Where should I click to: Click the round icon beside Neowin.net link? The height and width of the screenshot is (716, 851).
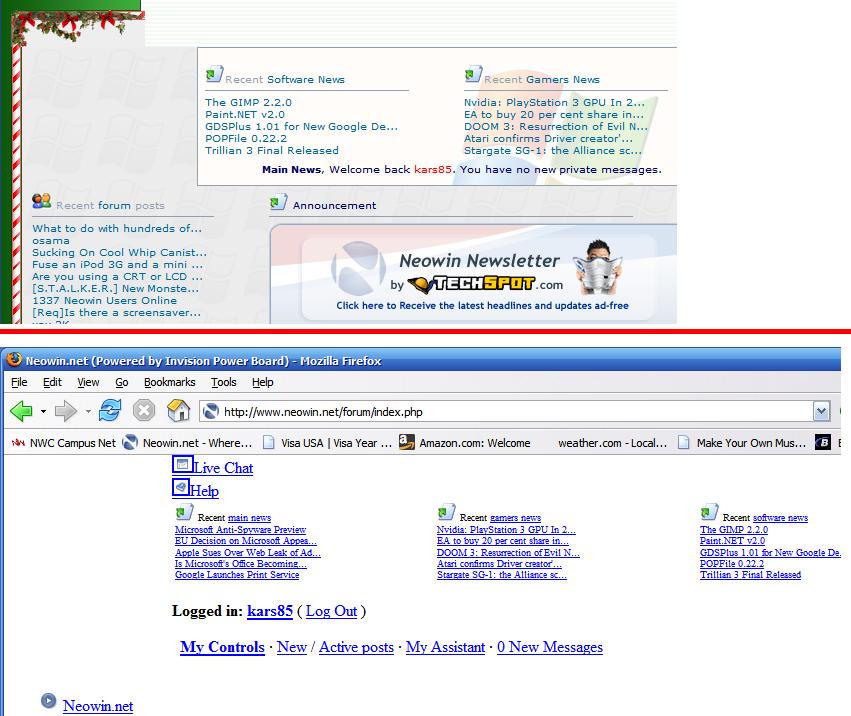pyautogui.click(x=48, y=701)
